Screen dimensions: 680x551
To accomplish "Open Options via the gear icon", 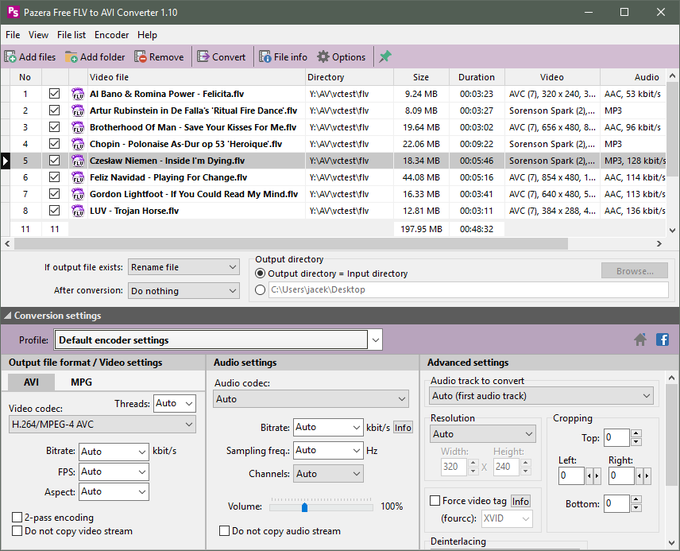I will pos(323,57).
